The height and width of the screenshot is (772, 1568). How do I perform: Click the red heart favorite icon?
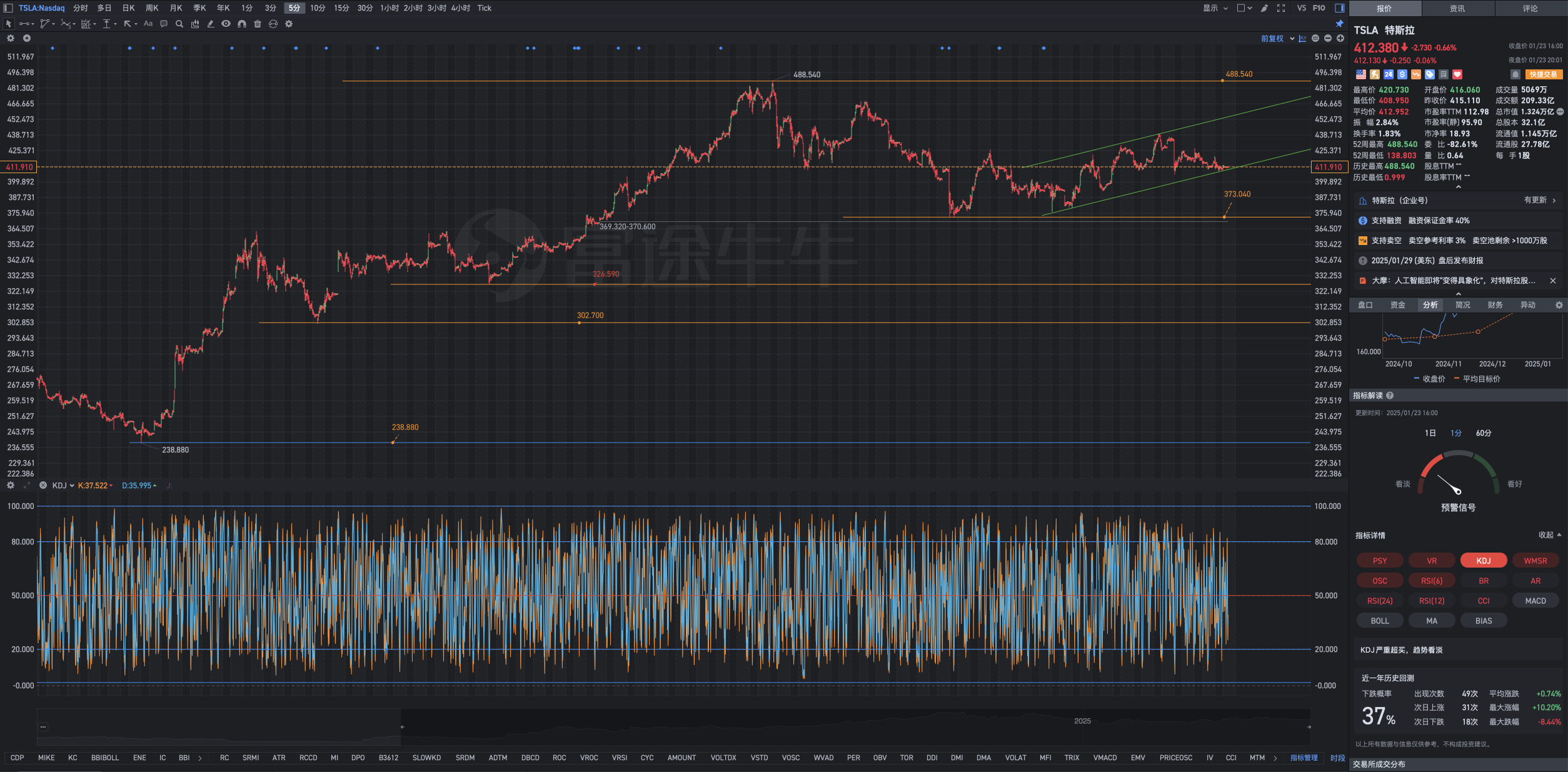pyautogui.click(x=1457, y=74)
